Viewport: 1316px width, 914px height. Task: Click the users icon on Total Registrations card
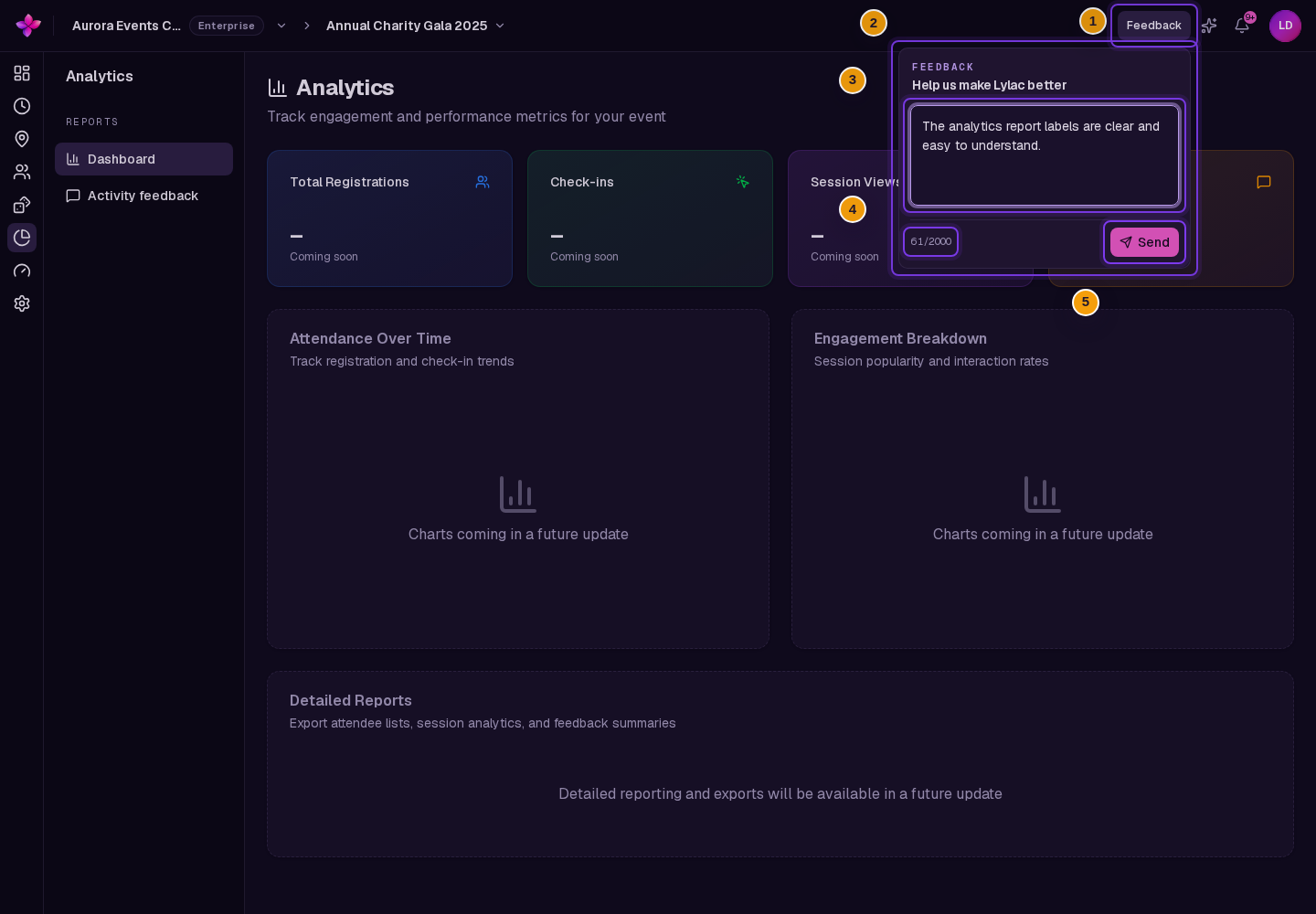[x=483, y=182]
